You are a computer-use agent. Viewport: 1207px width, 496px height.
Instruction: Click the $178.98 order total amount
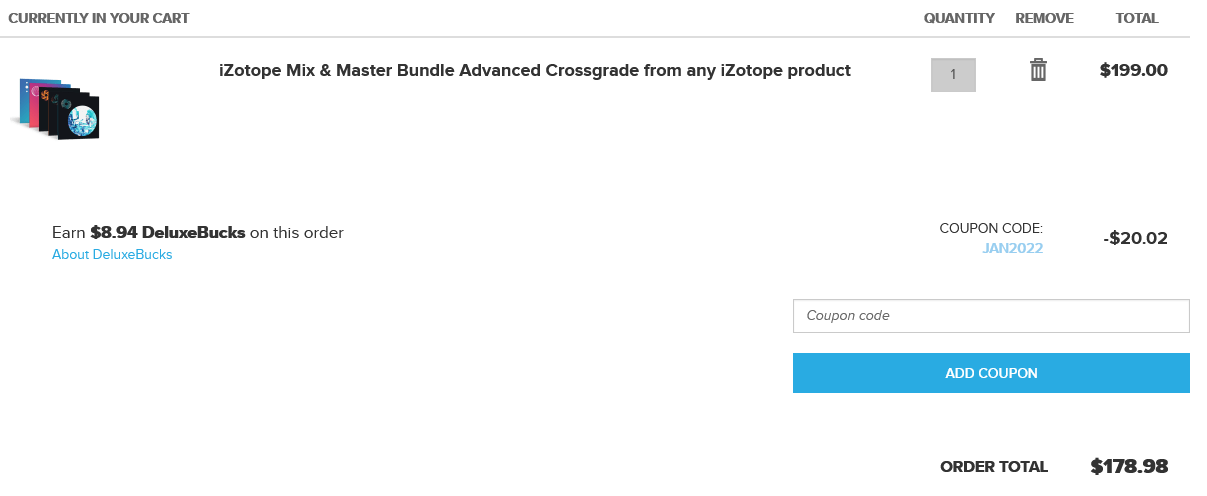[1129, 467]
